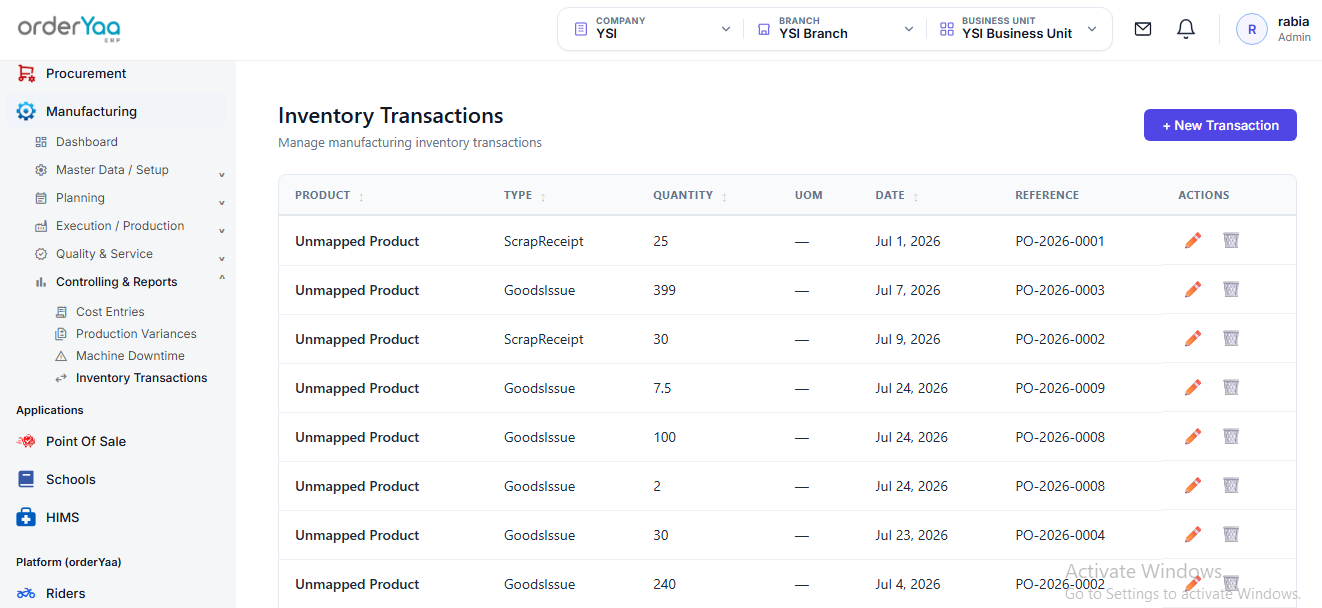Edit the PO-2026-0004 transaction

click(x=1192, y=535)
